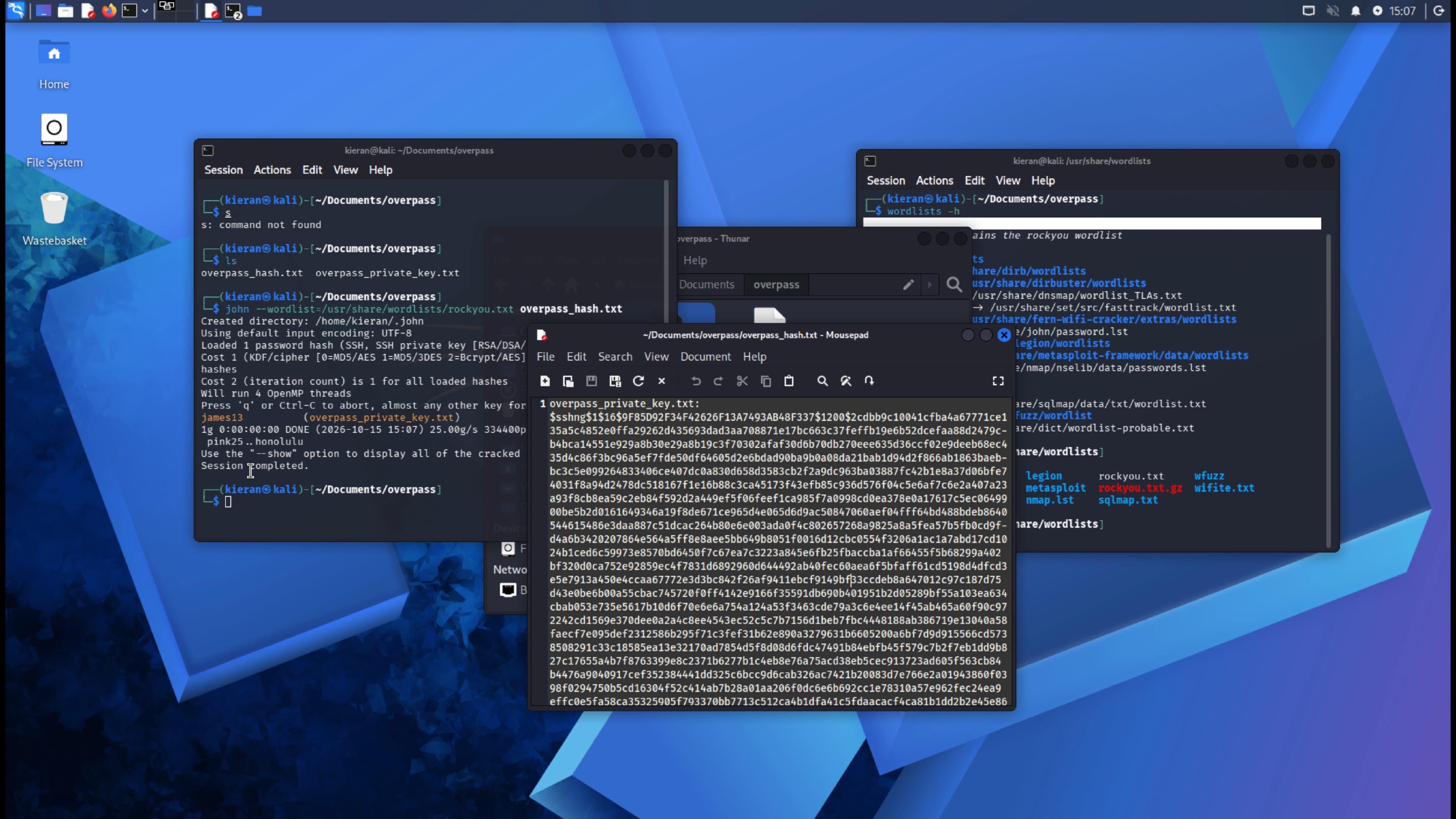The height and width of the screenshot is (819, 1456).
Task: Open Mousepad Help menu
Action: (755, 357)
